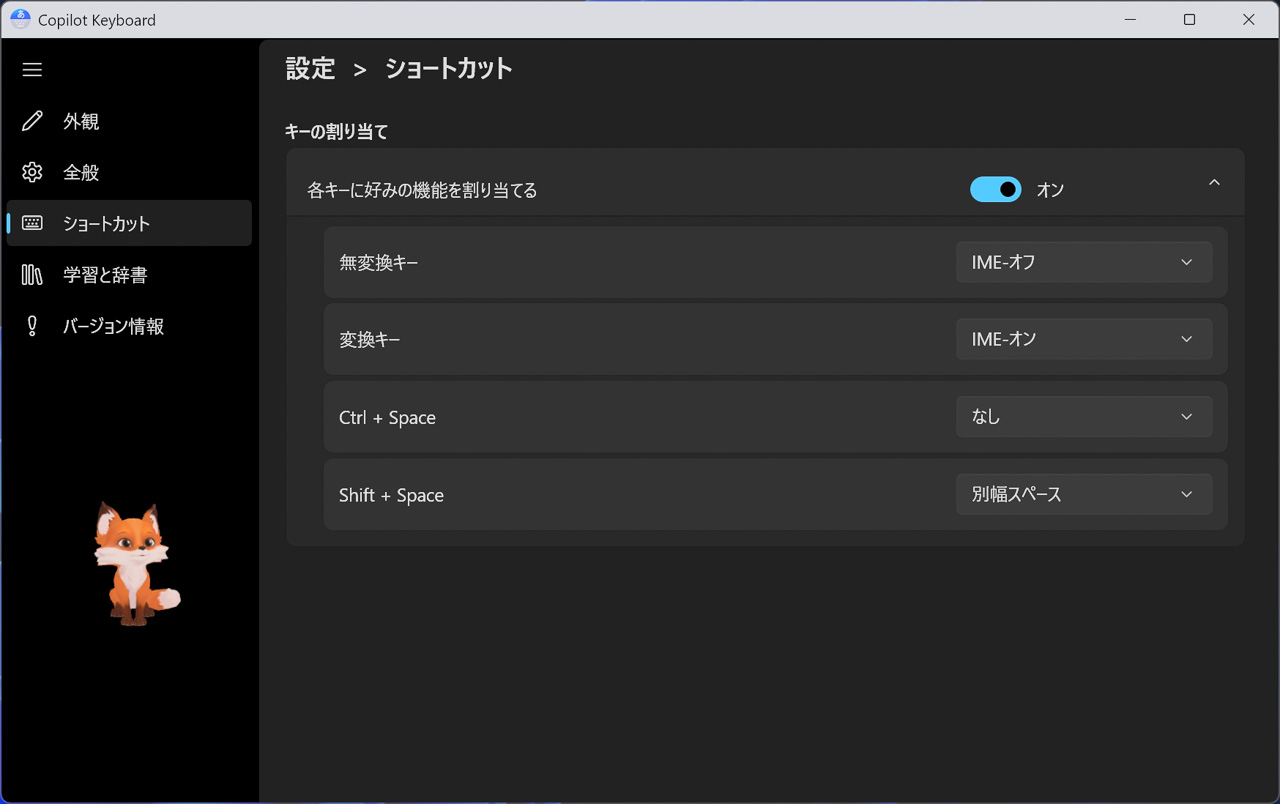Click the lightbulb icon for バージョン情報
This screenshot has width=1280, height=804.
(32, 326)
